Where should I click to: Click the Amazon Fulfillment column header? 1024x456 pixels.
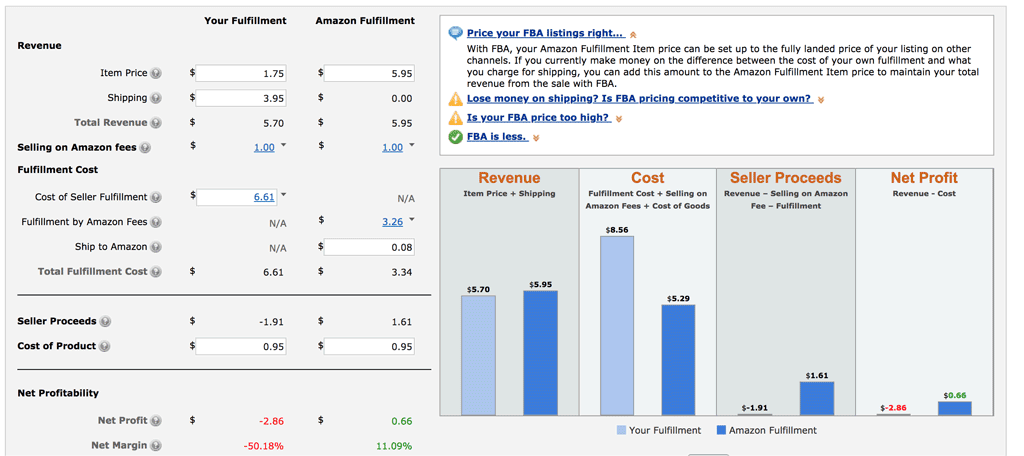365,21
